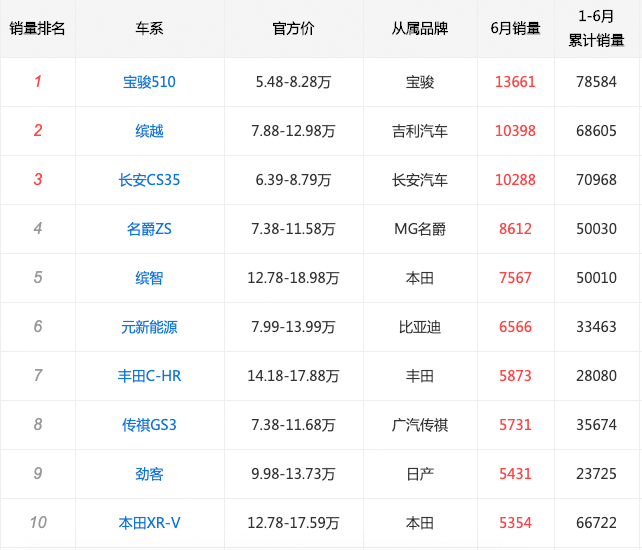Select June sales value 10288
642x550 pixels.
tap(515, 180)
